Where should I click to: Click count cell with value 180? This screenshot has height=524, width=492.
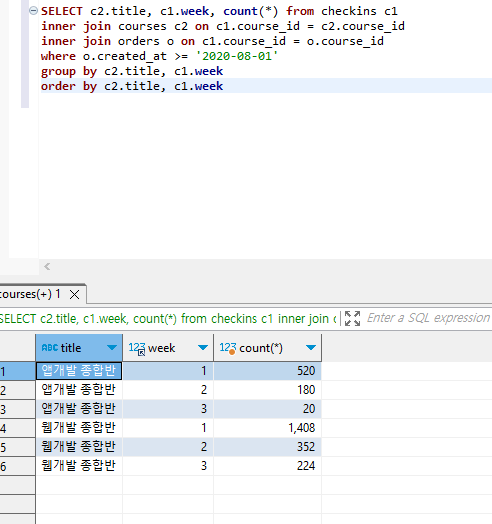point(267,390)
